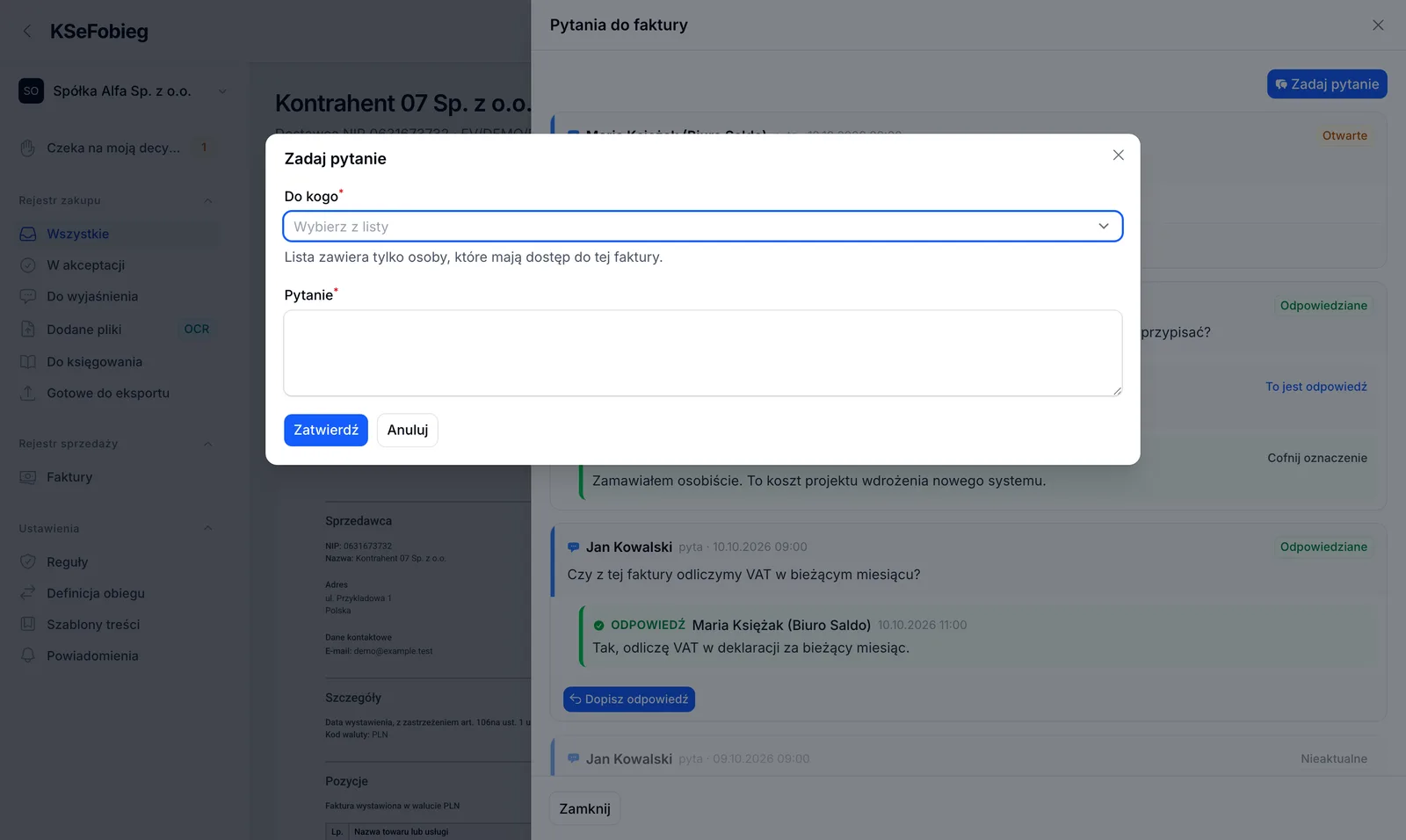Close the Zadaj pytanie dialog
The image size is (1406, 840).
pyautogui.click(x=1118, y=155)
